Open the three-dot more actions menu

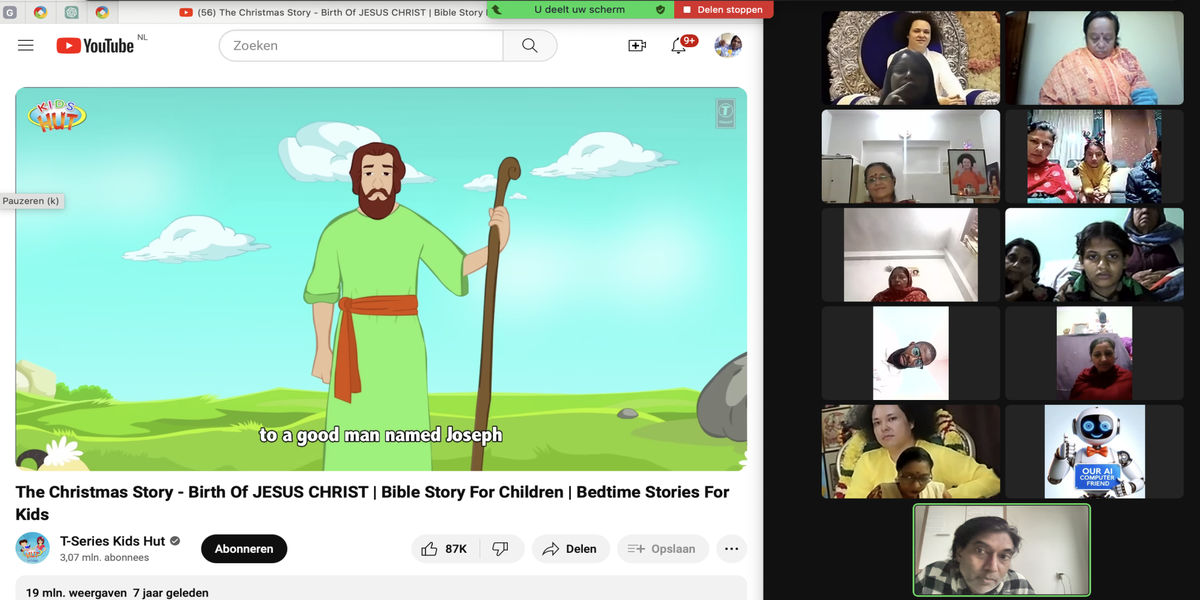731,549
